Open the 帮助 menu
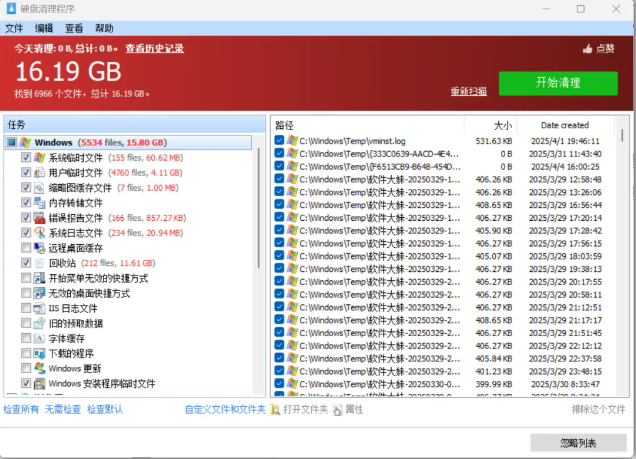 point(104,28)
